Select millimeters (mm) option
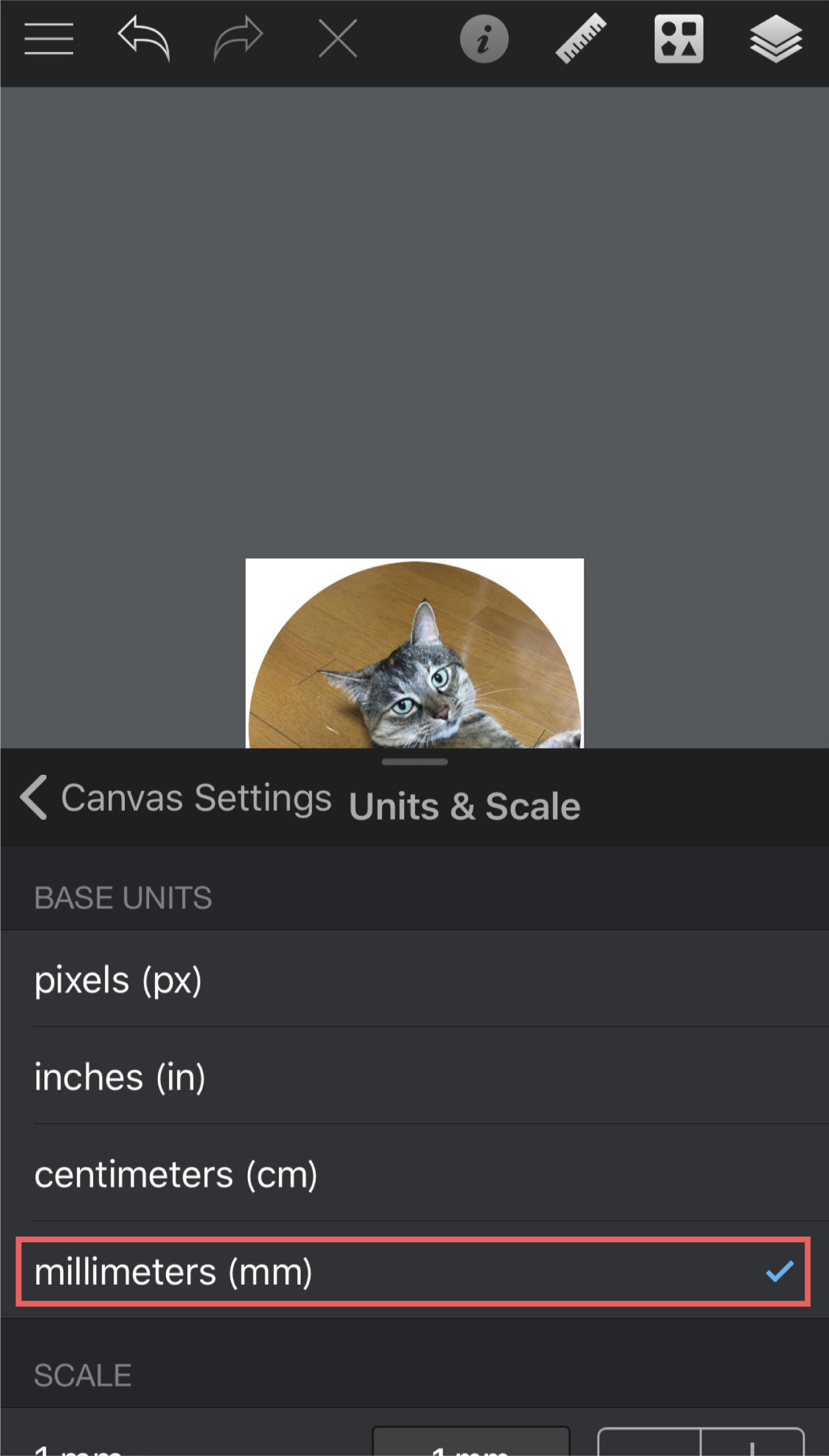 (x=413, y=1272)
